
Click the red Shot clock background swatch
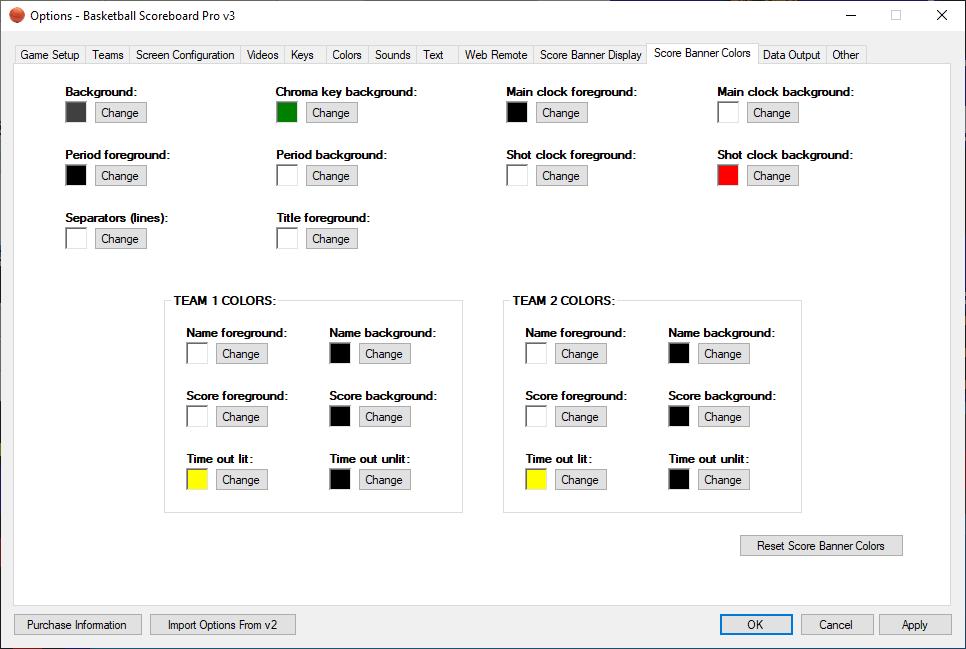tap(728, 176)
